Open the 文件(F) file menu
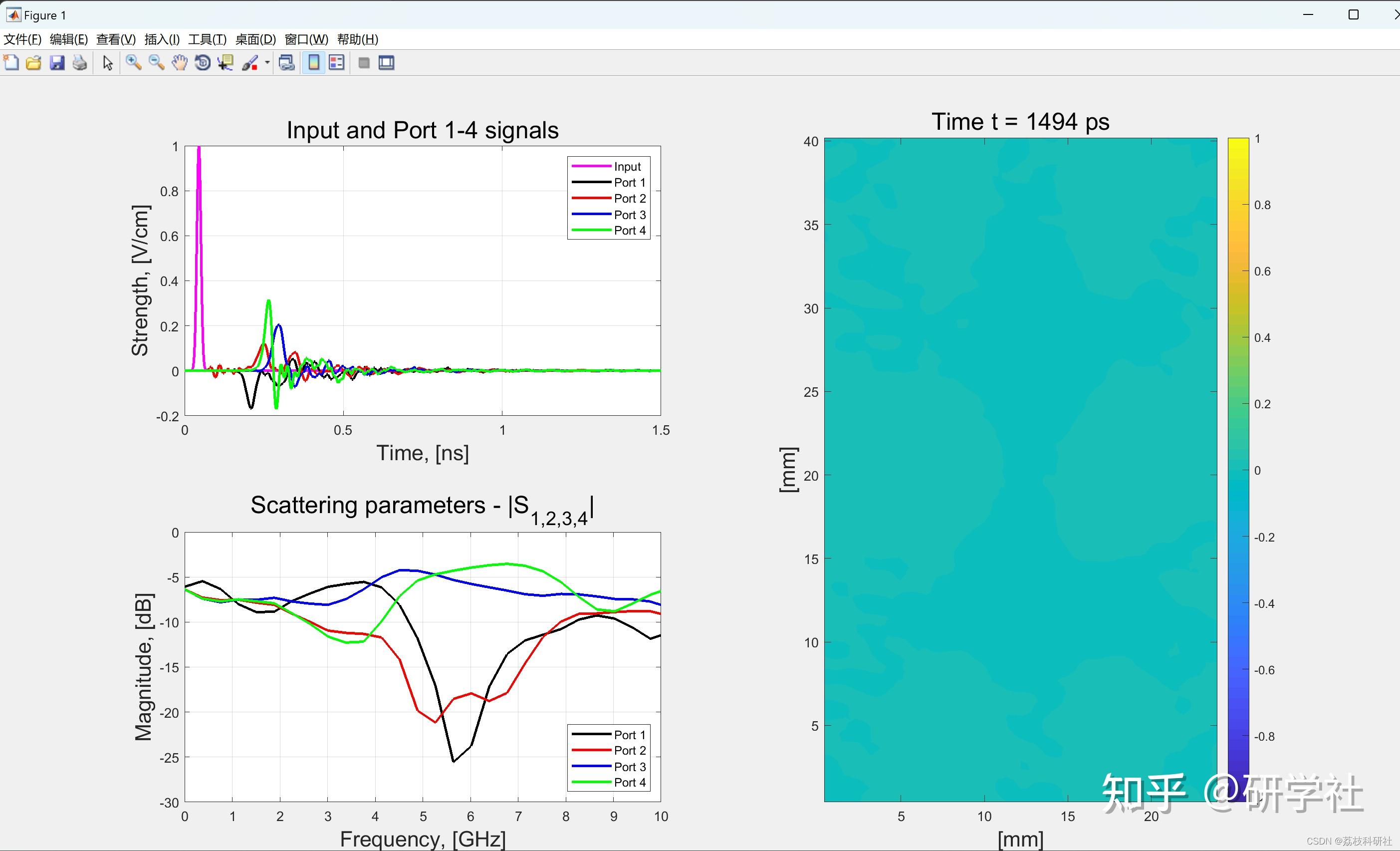This screenshot has height=851, width=1400. [23, 39]
